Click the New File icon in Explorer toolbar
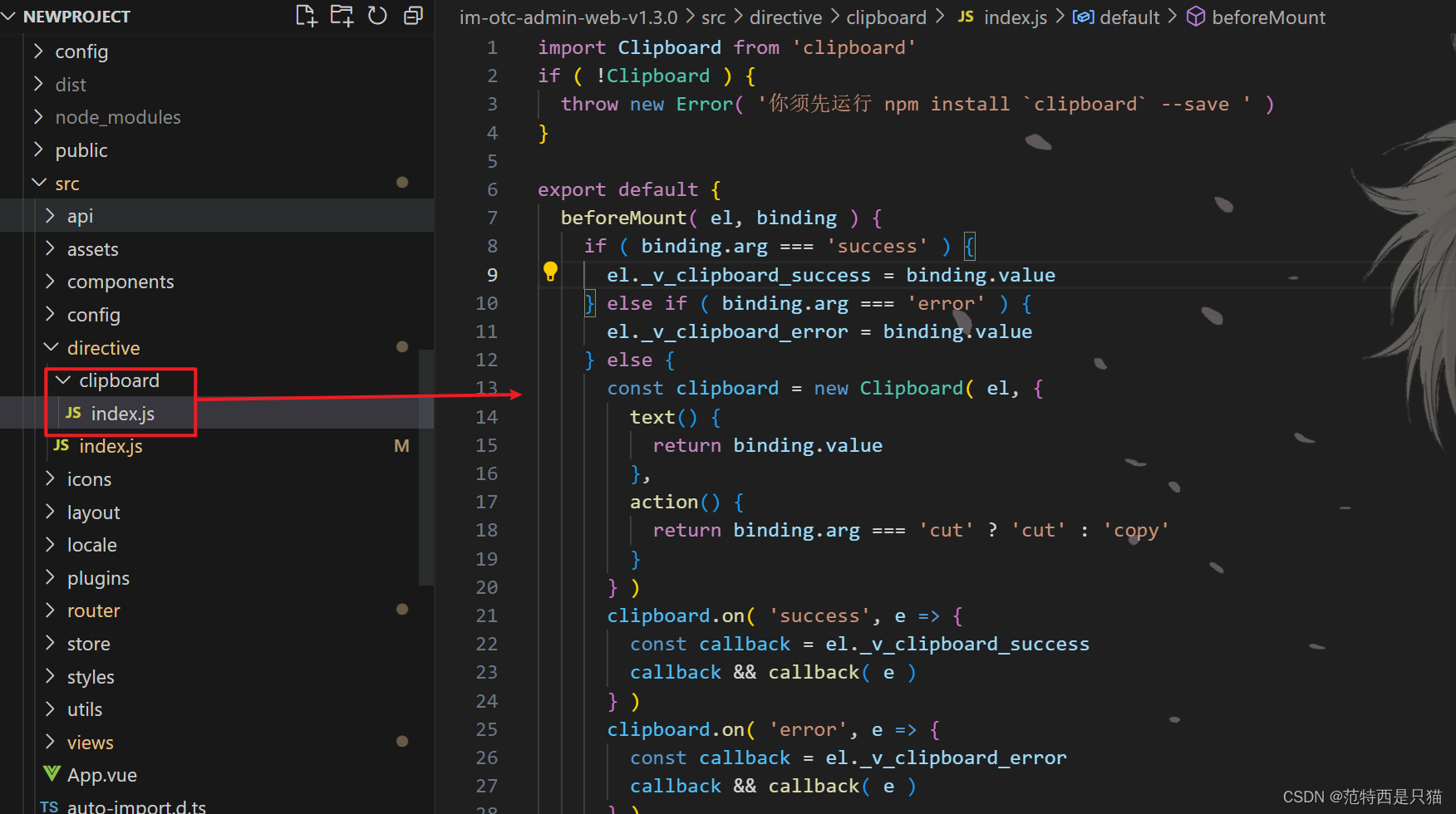The image size is (1456, 814). 306,16
